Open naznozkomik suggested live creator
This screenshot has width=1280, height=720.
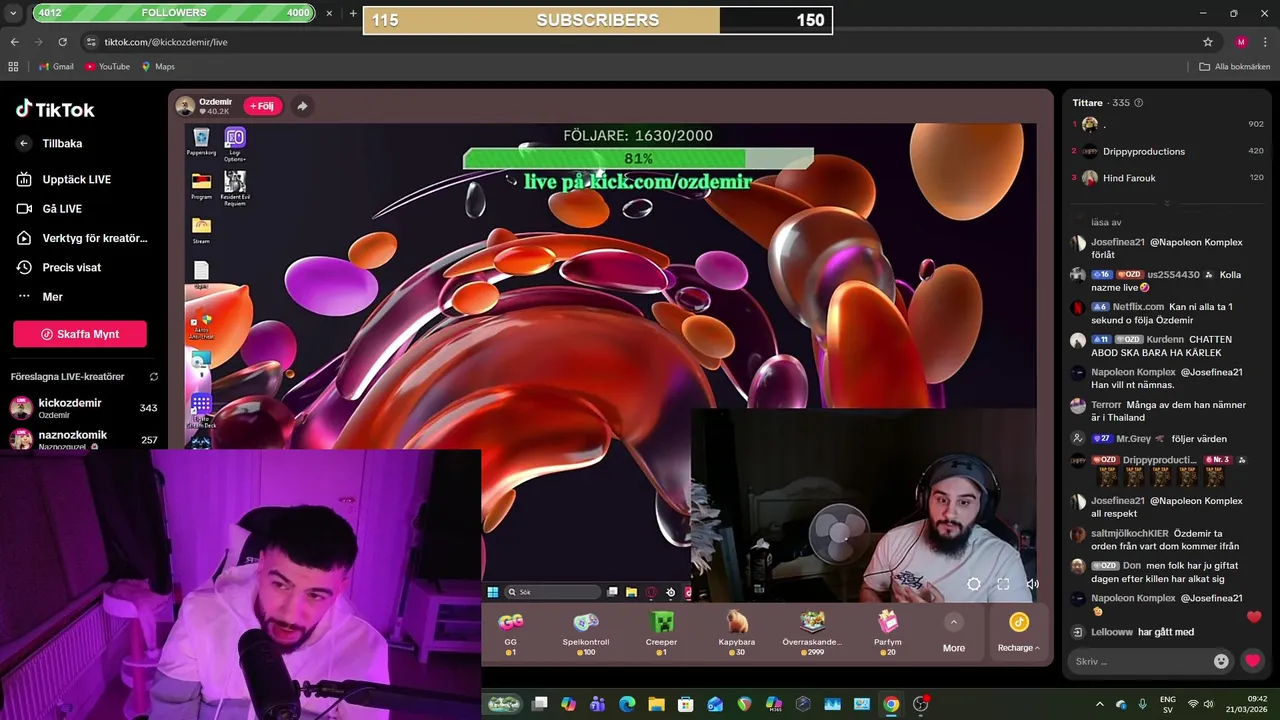tap(84, 438)
